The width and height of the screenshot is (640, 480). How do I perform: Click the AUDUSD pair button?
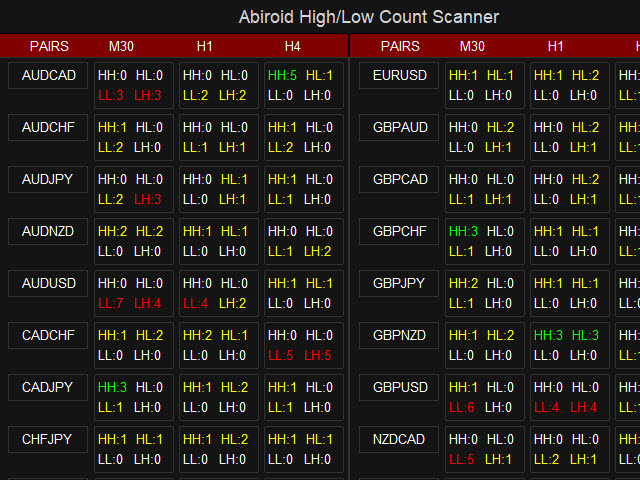tap(48, 283)
